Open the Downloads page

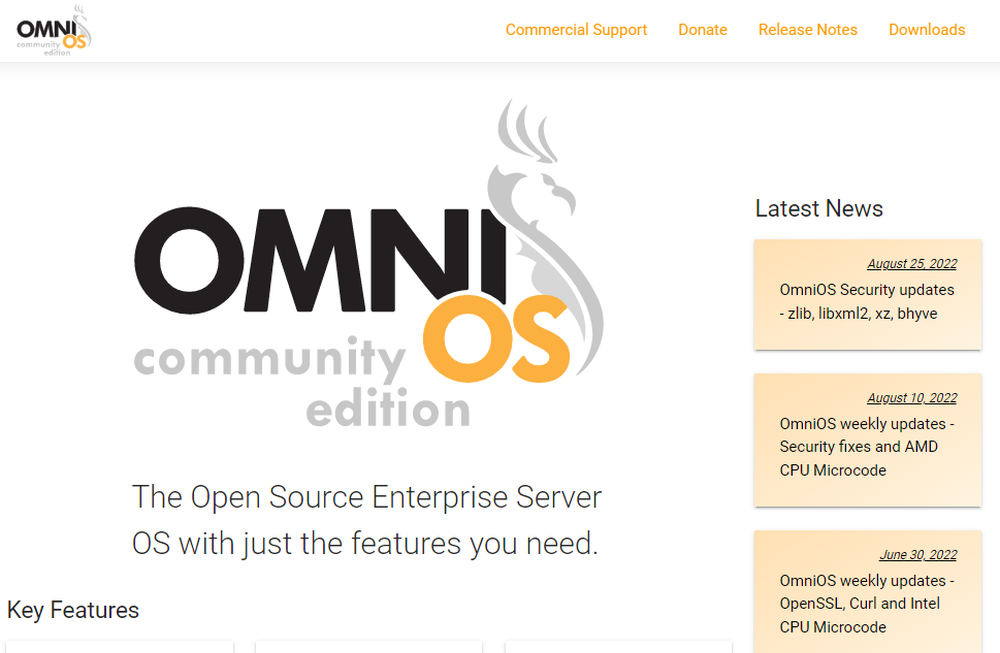click(x=927, y=30)
